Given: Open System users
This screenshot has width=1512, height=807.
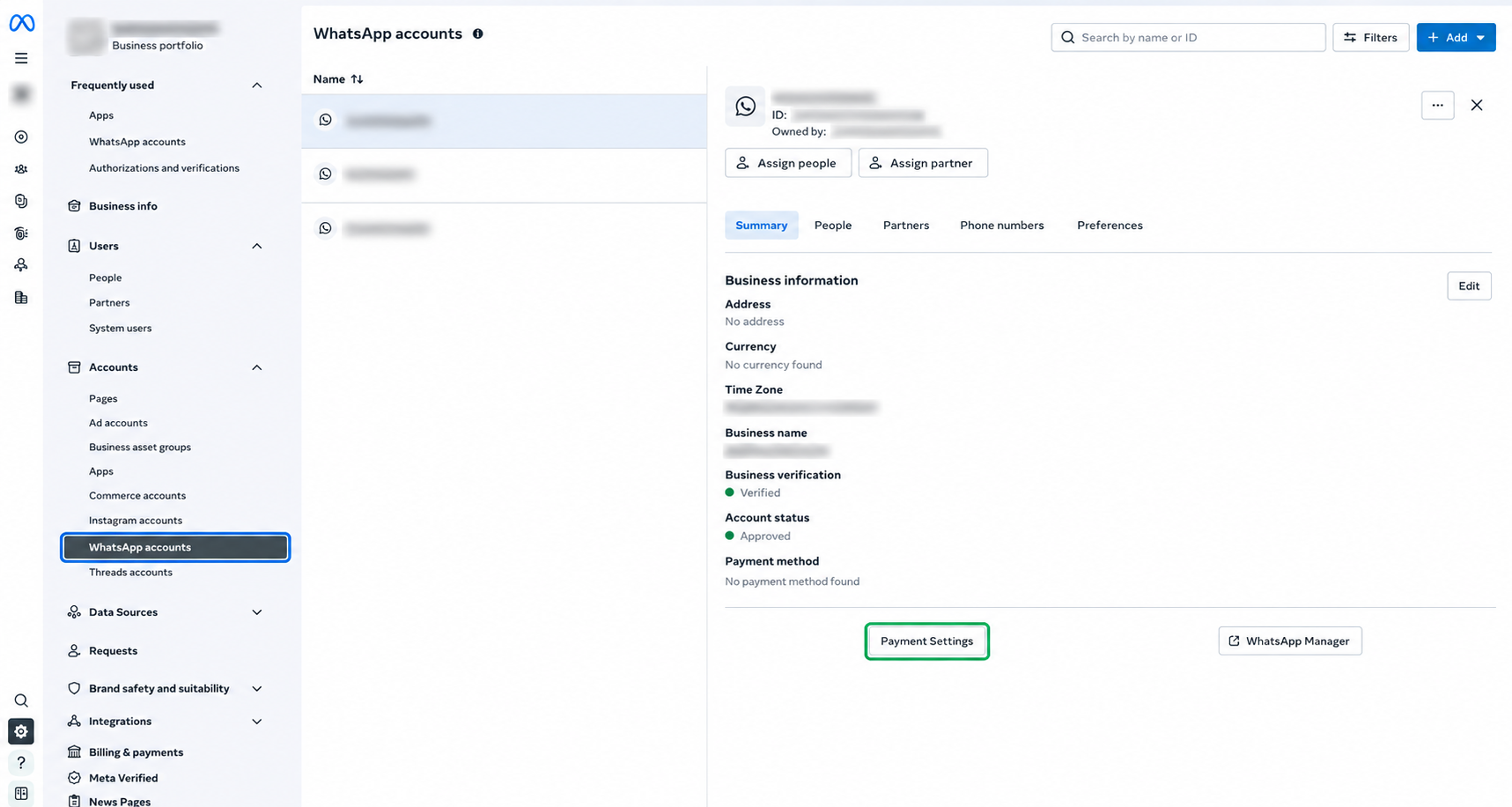Looking at the screenshot, I should click(121, 328).
